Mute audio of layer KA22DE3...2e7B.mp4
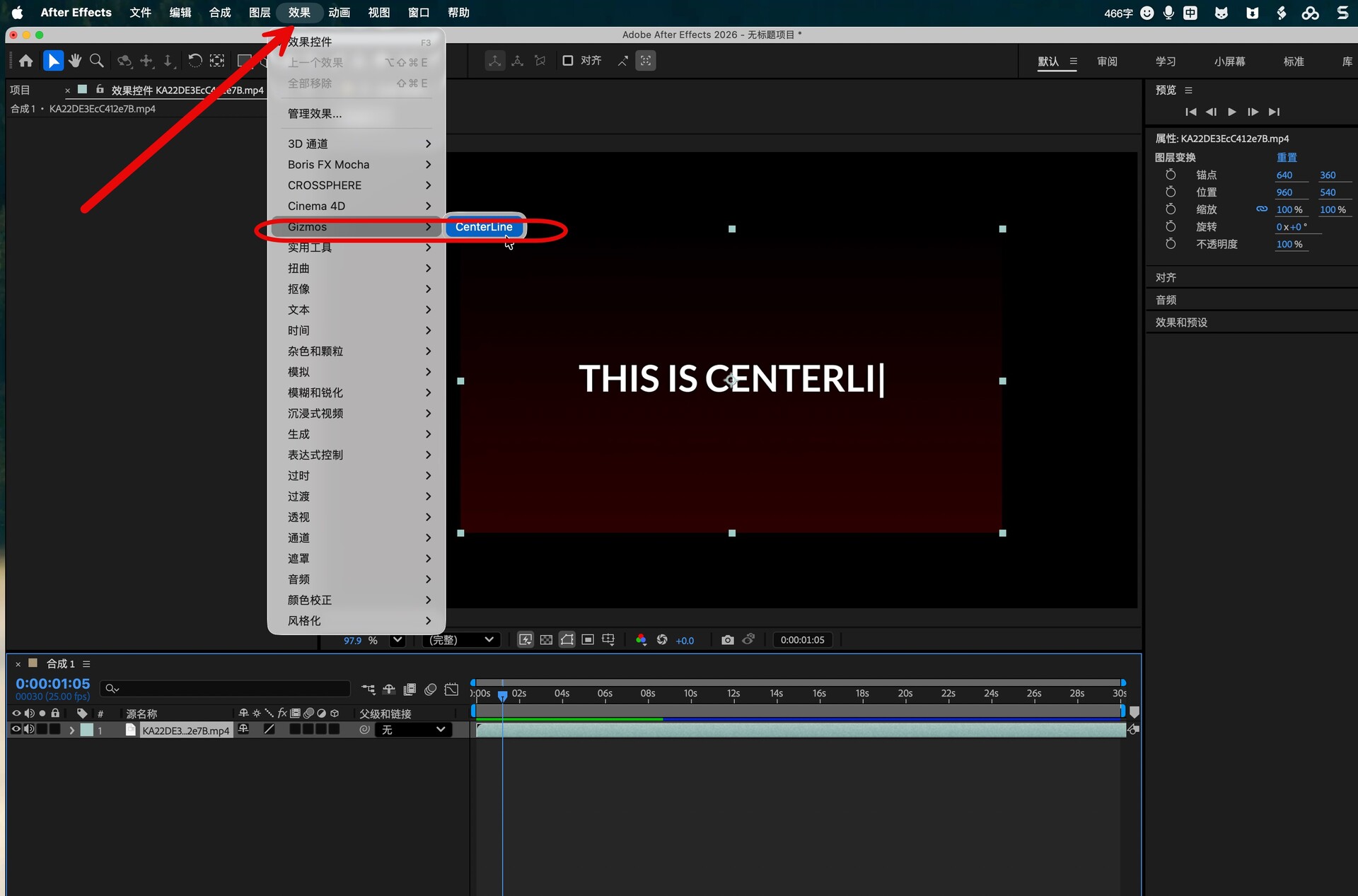Screen dimensions: 1358x896 pyautogui.click(x=29, y=729)
